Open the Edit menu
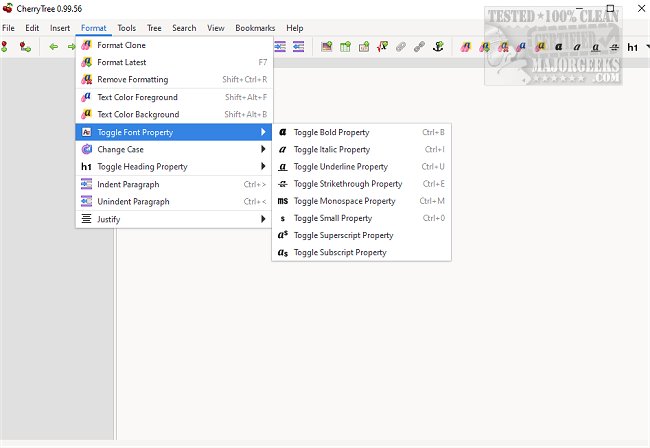 click(32, 28)
